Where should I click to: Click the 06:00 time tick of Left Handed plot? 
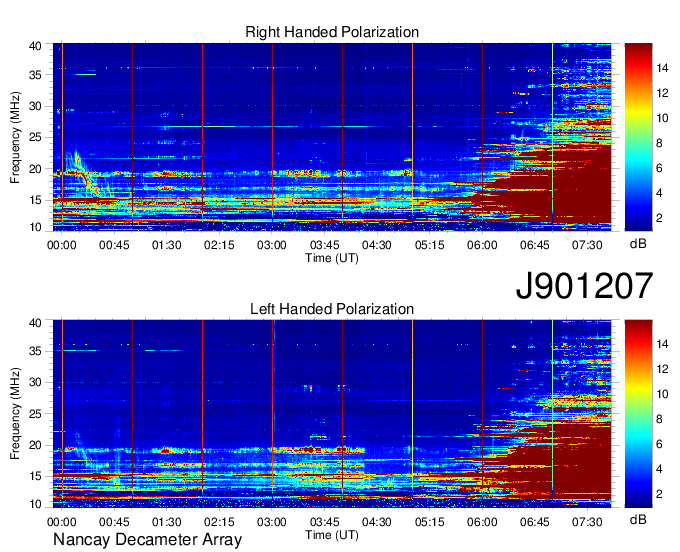[482, 522]
